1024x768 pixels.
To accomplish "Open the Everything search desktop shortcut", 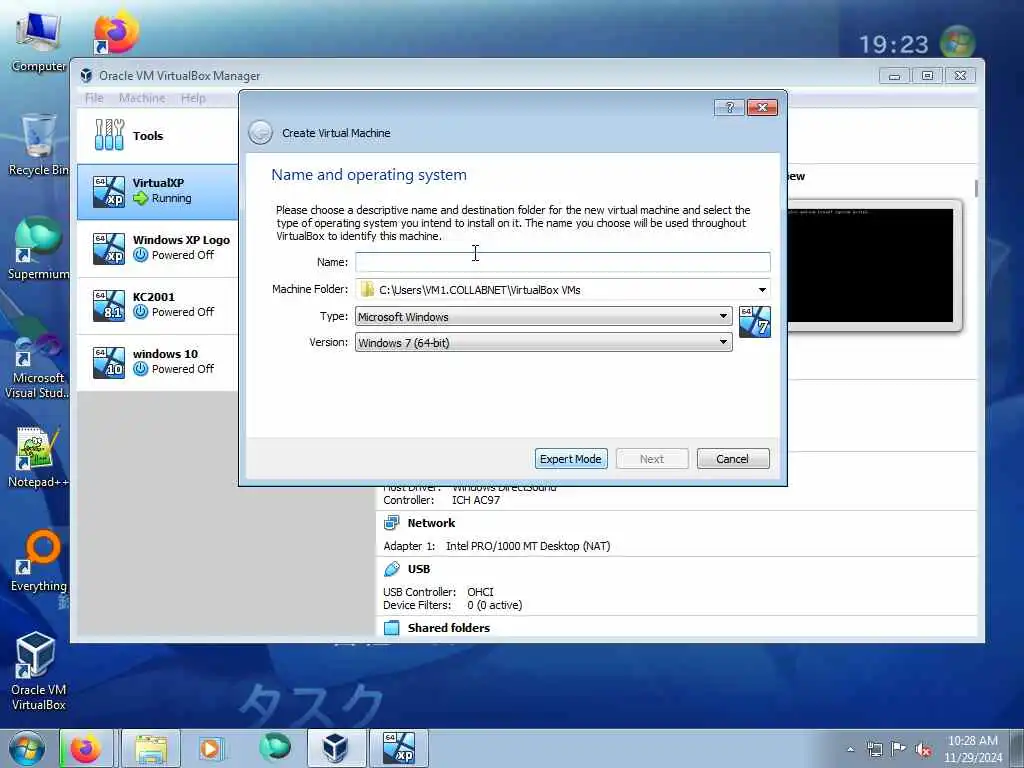I will pyautogui.click(x=39, y=562).
